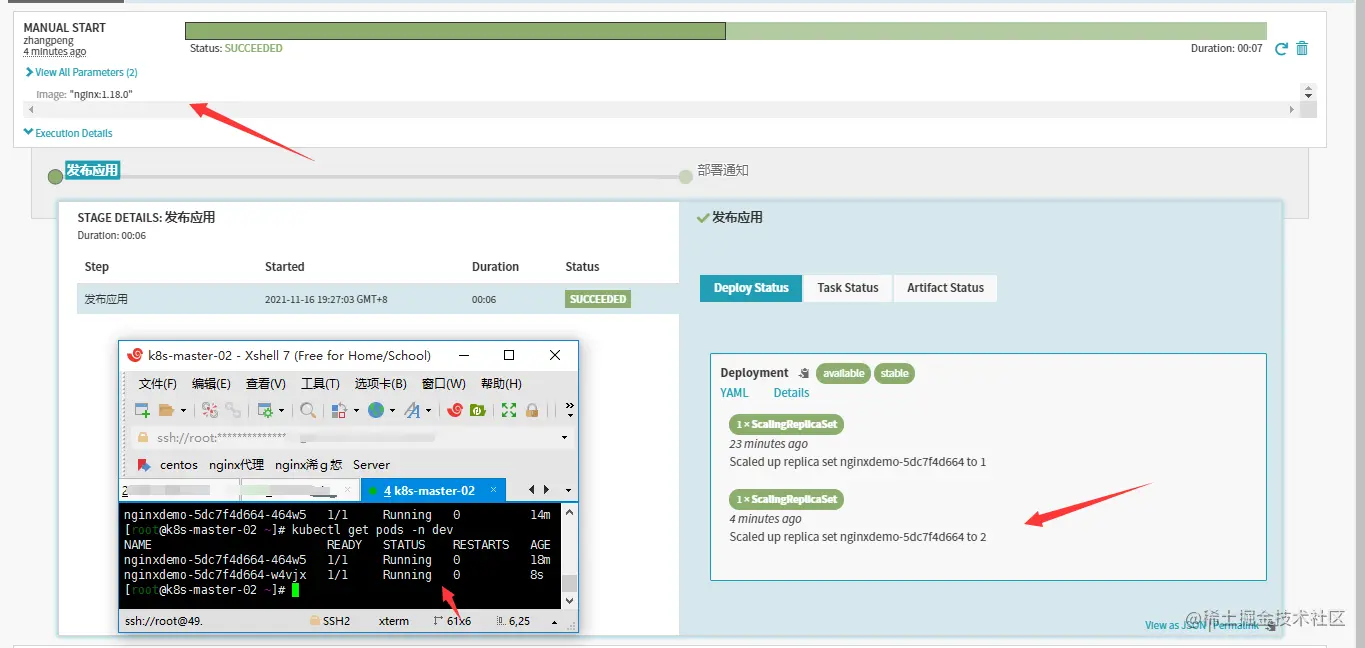The width and height of the screenshot is (1365, 648).
Task: Click the parameters box up scroll arrow
Action: [1307, 89]
